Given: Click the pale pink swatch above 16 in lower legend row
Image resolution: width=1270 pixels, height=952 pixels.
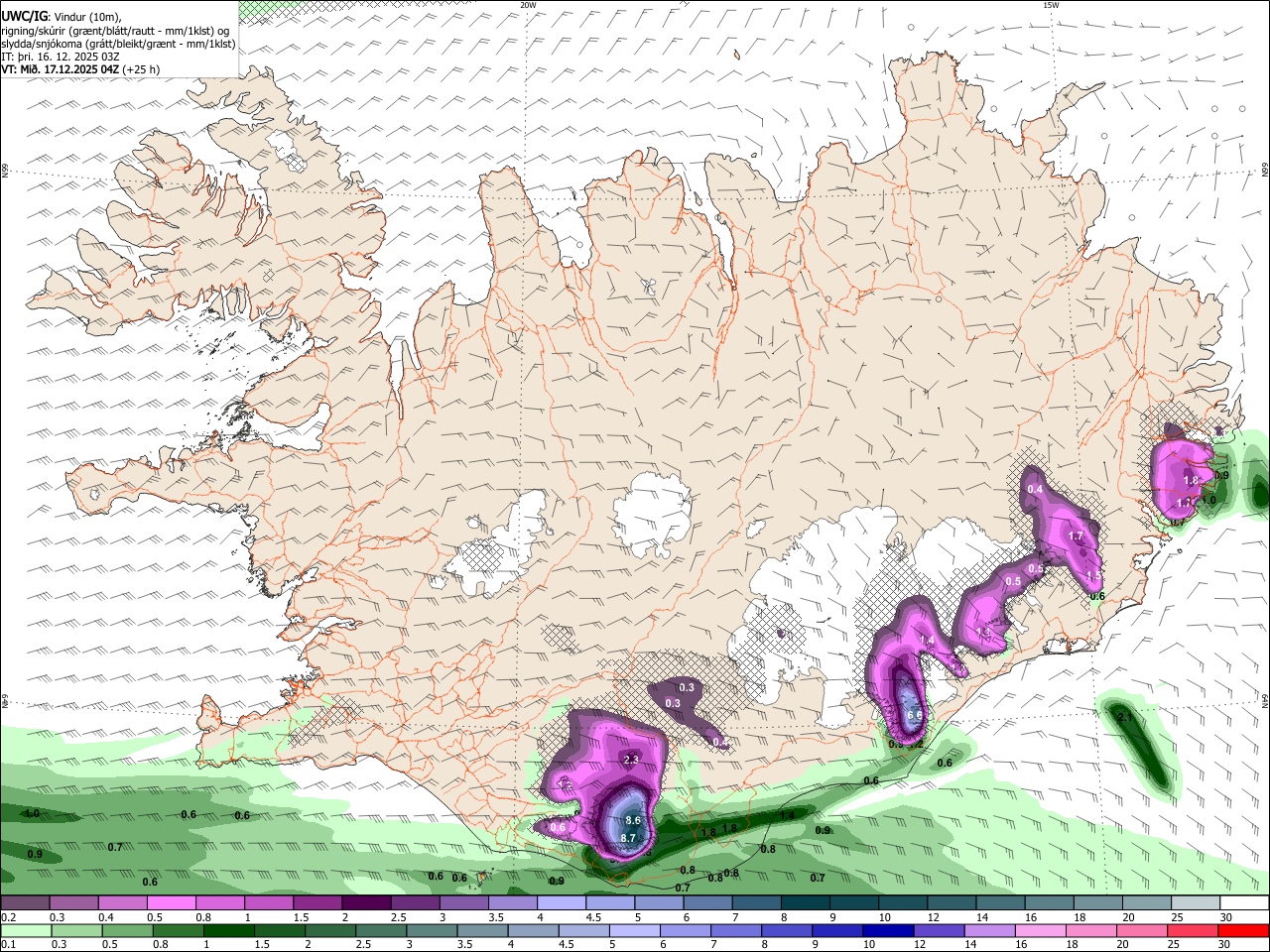Looking at the screenshot, I should click(x=1041, y=930).
